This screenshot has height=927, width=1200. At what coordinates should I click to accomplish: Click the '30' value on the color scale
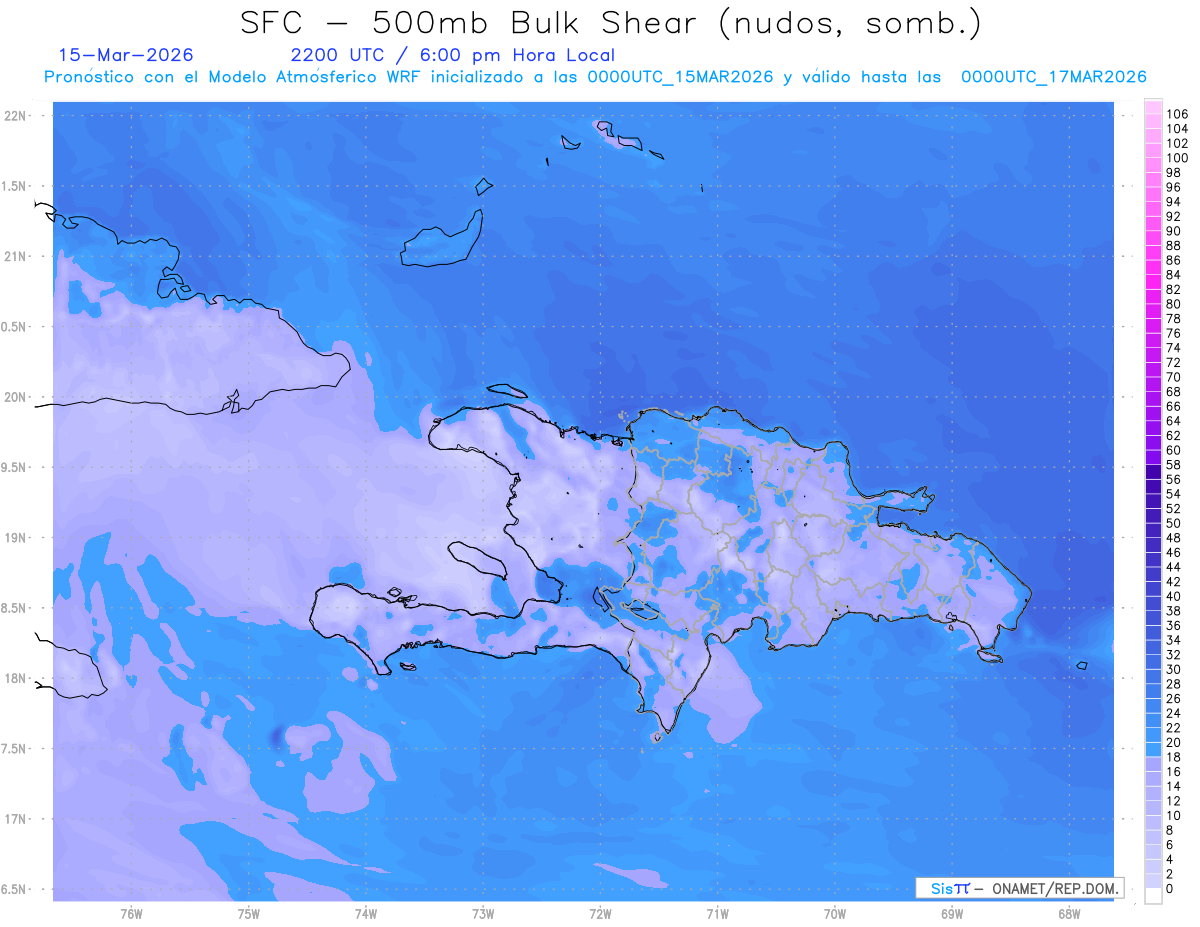(1174, 669)
